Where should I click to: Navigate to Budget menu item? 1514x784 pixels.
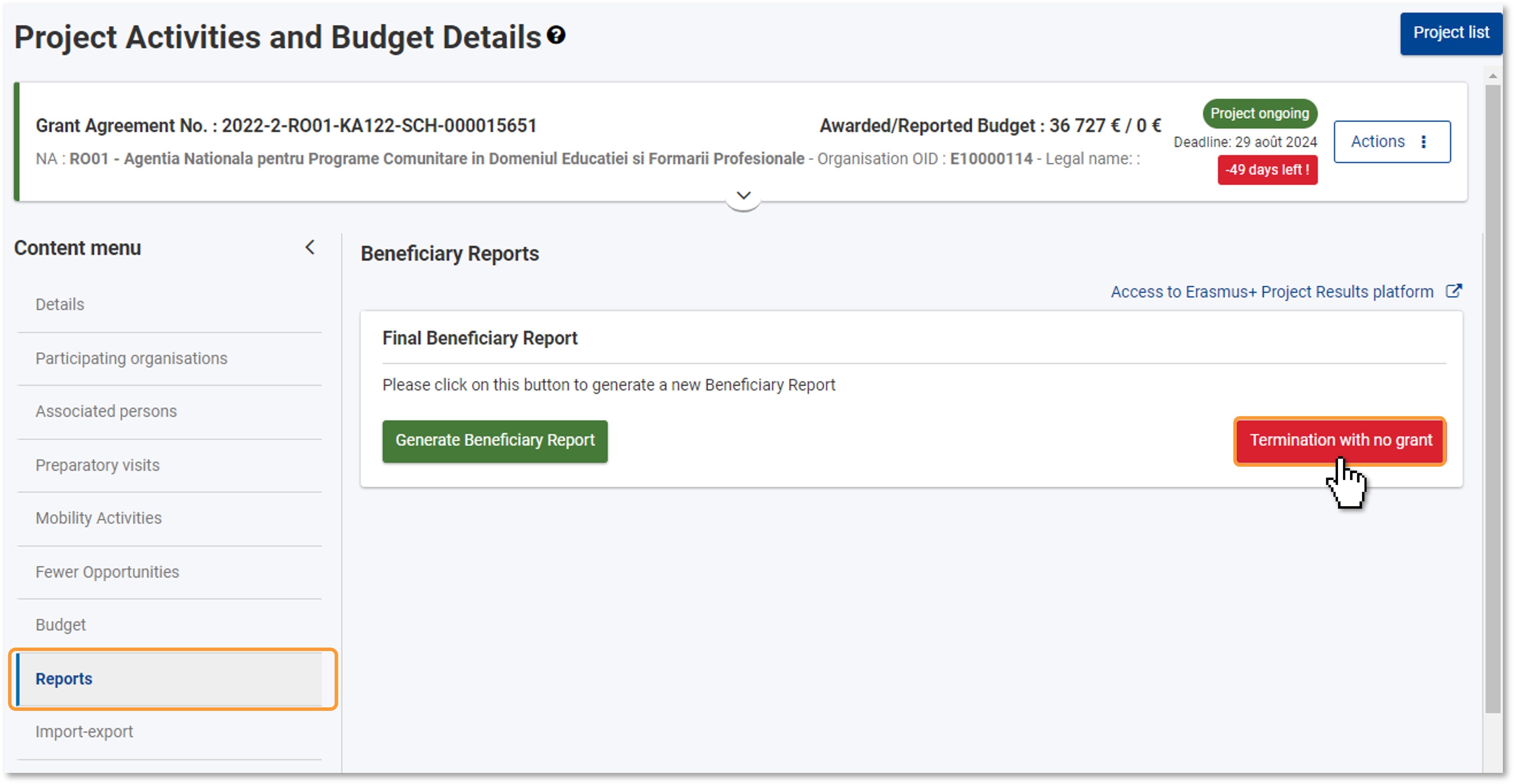[x=61, y=625]
